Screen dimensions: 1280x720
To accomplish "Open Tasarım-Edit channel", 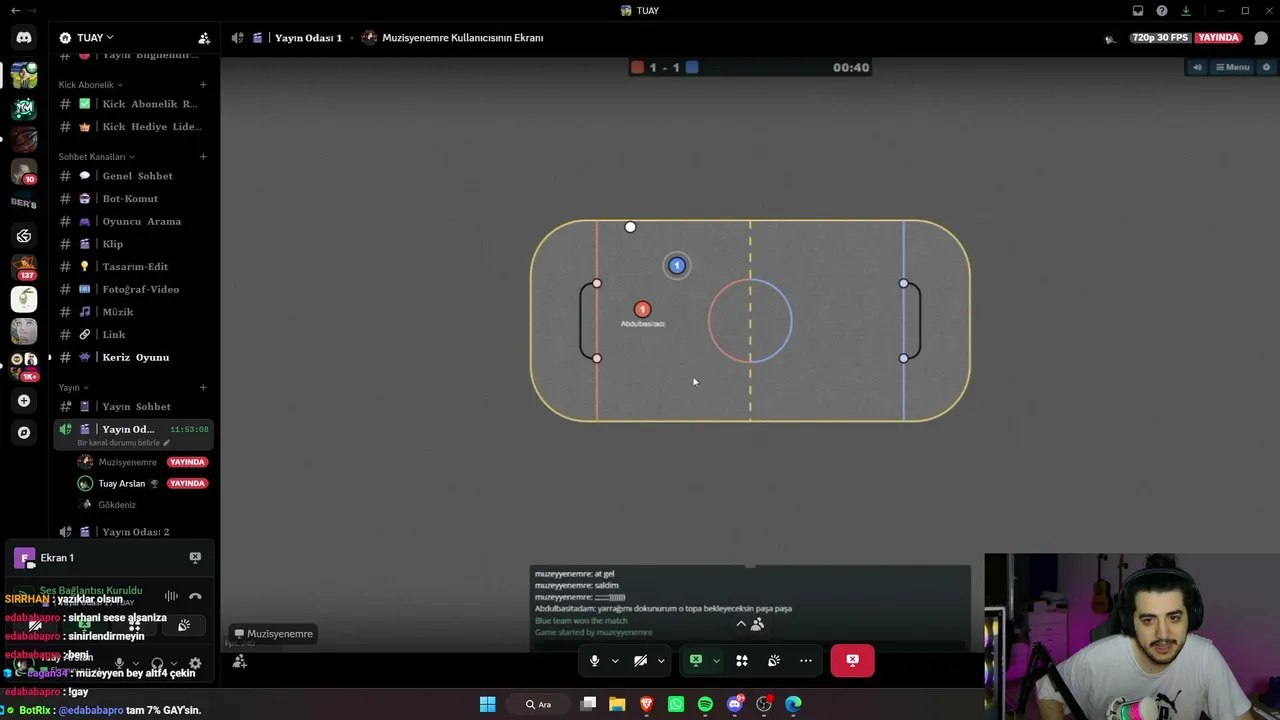I will pos(133,267).
